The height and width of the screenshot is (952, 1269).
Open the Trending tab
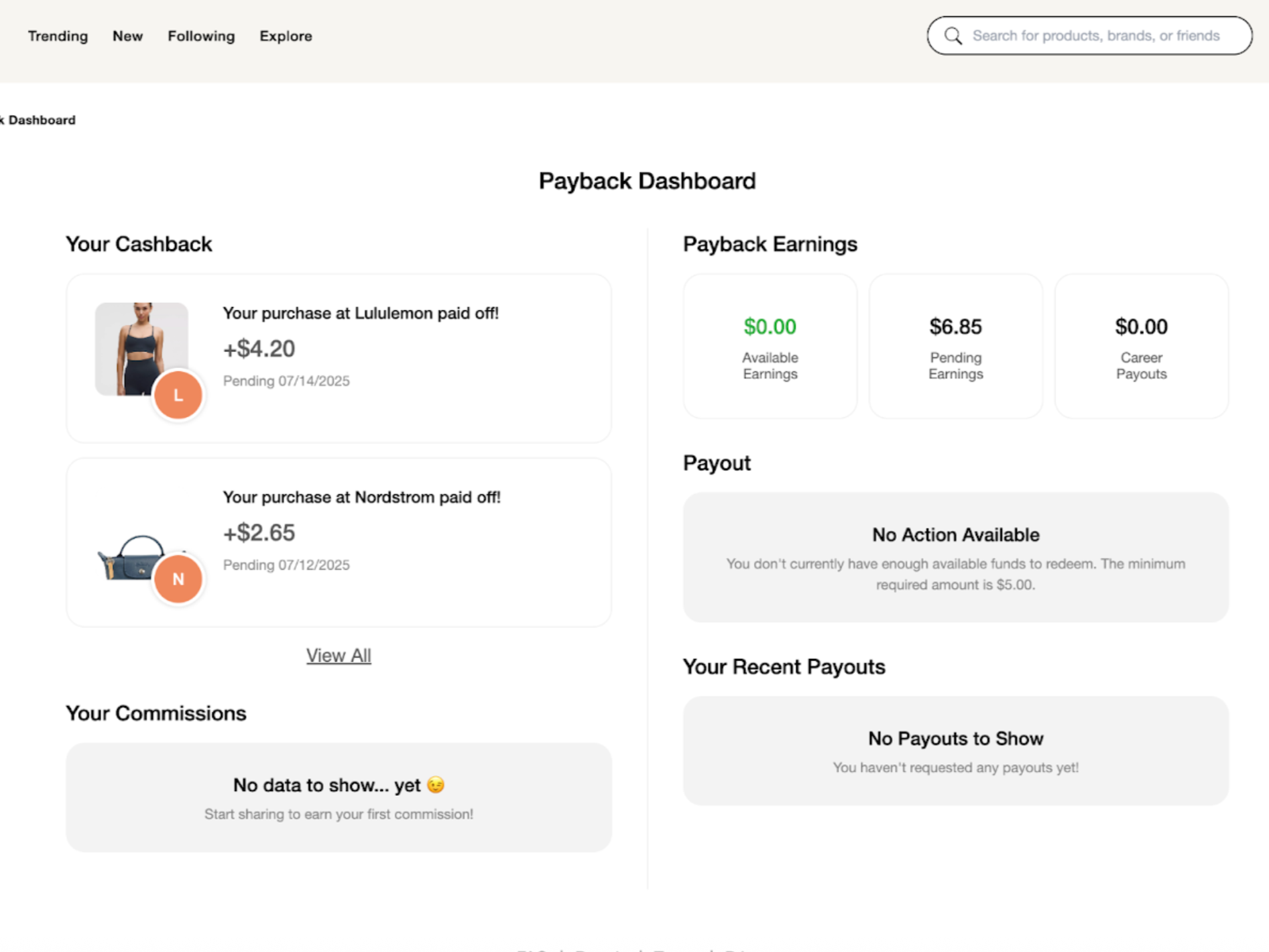coord(58,36)
